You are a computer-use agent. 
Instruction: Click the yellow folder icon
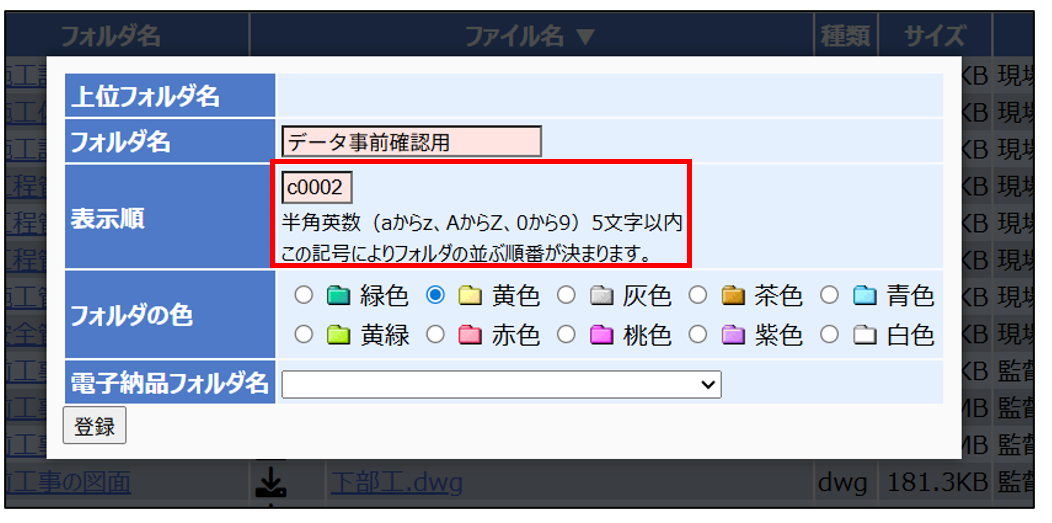469,296
